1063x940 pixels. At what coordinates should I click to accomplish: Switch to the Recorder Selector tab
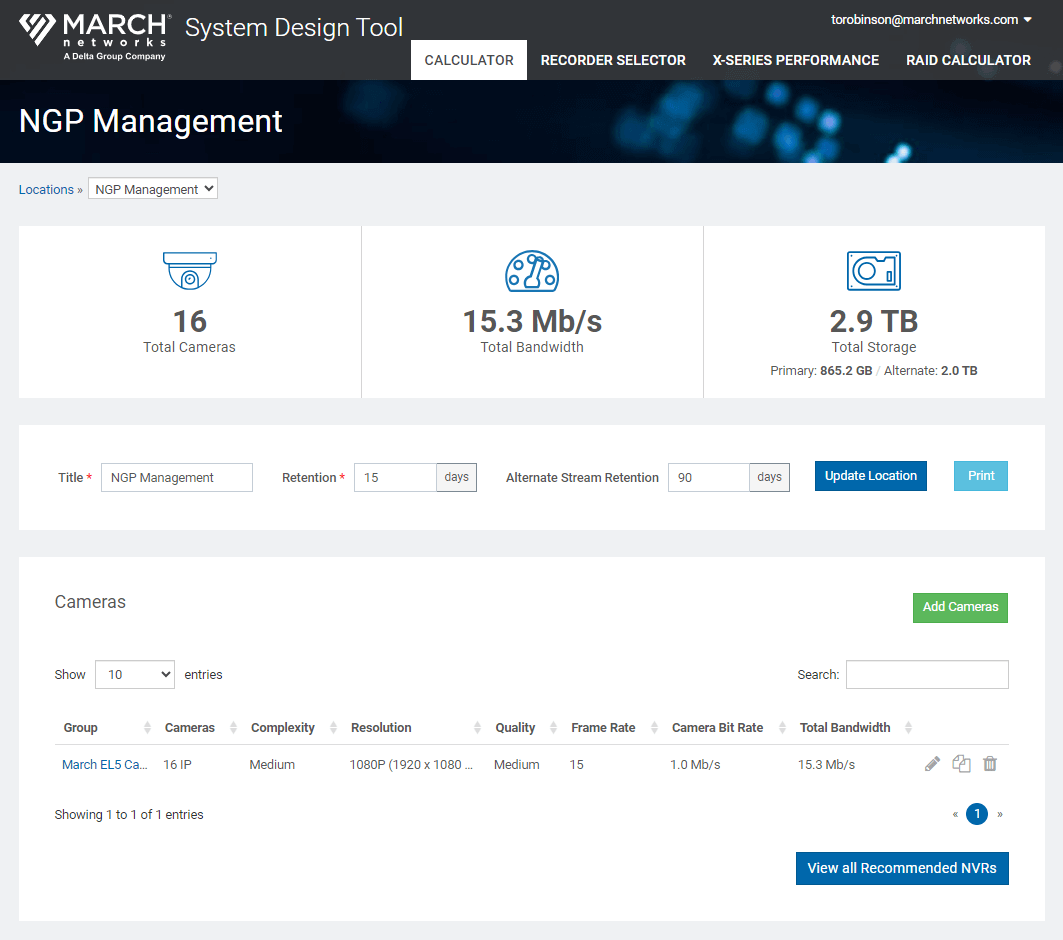click(x=613, y=60)
